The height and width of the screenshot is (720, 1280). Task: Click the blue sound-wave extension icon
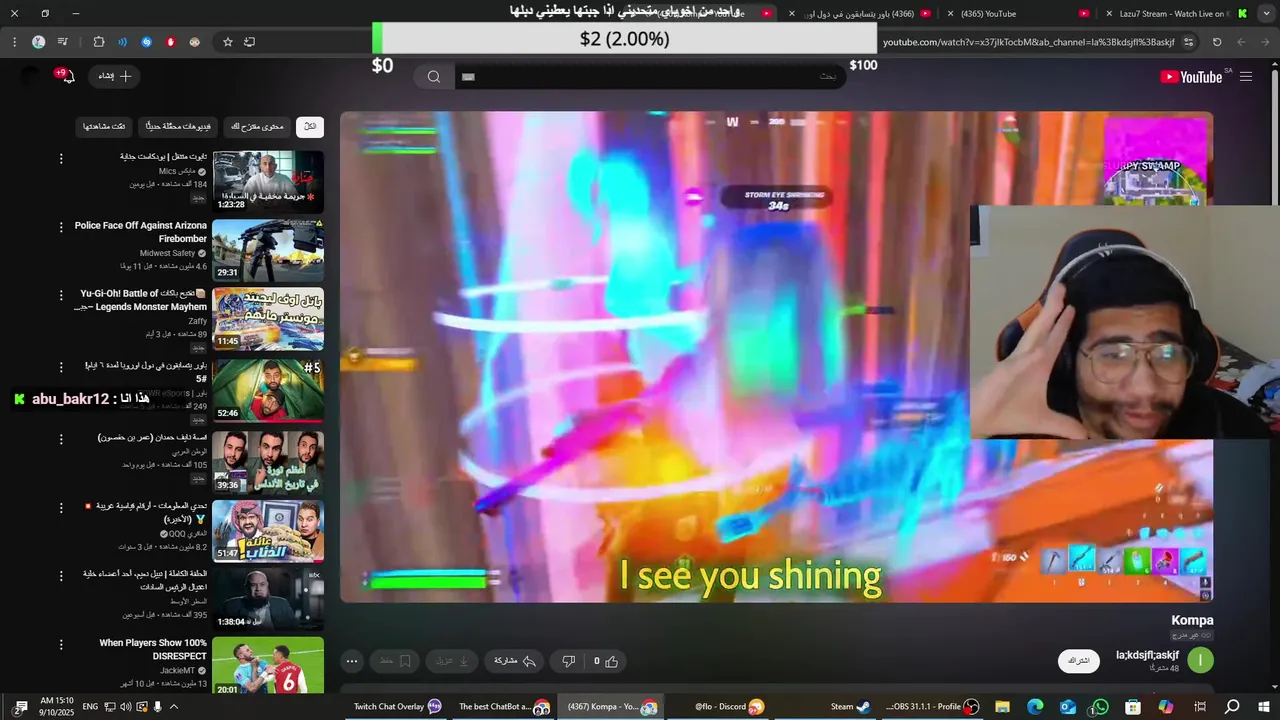123,42
